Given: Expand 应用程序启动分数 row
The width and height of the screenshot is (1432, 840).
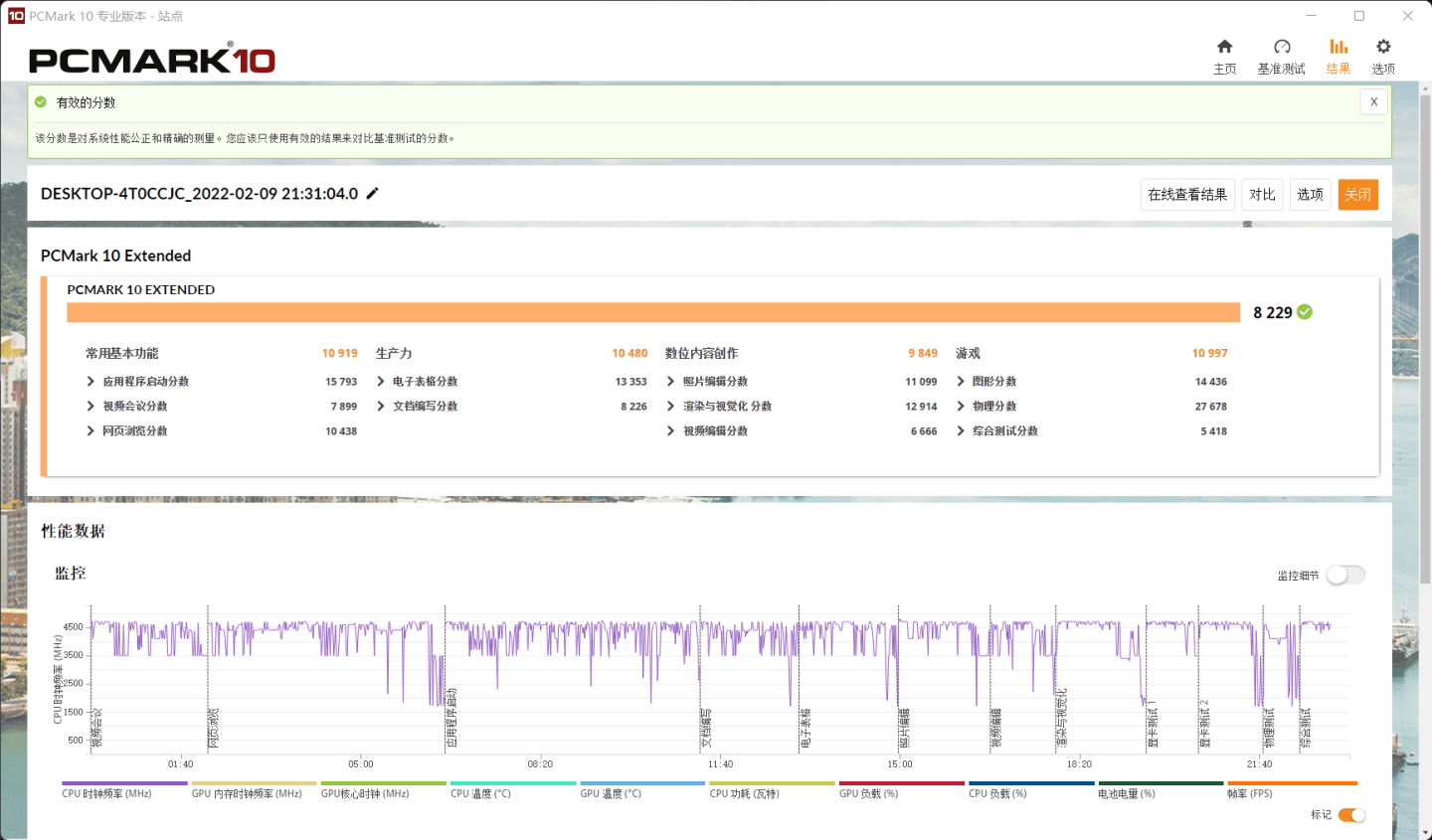Looking at the screenshot, I should click(x=137, y=382).
